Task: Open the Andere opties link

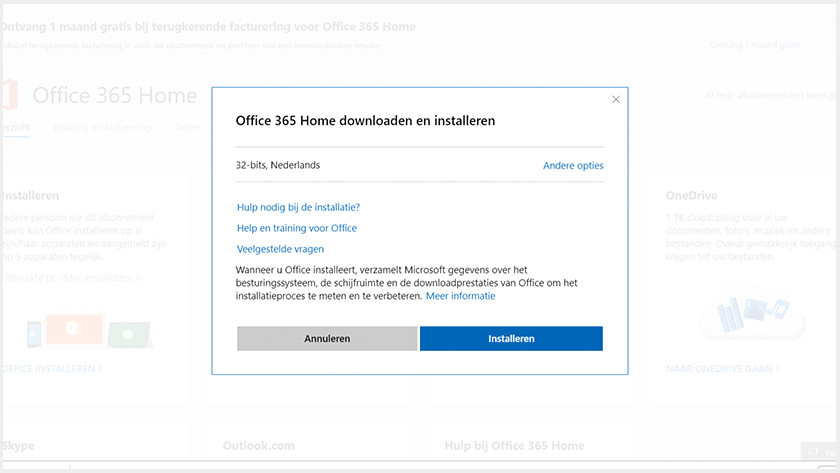Action: point(573,166)
